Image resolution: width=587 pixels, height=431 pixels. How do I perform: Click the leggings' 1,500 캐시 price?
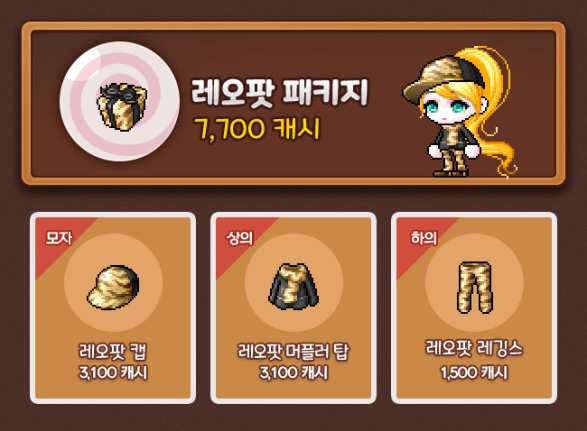(x=474, y=373)
